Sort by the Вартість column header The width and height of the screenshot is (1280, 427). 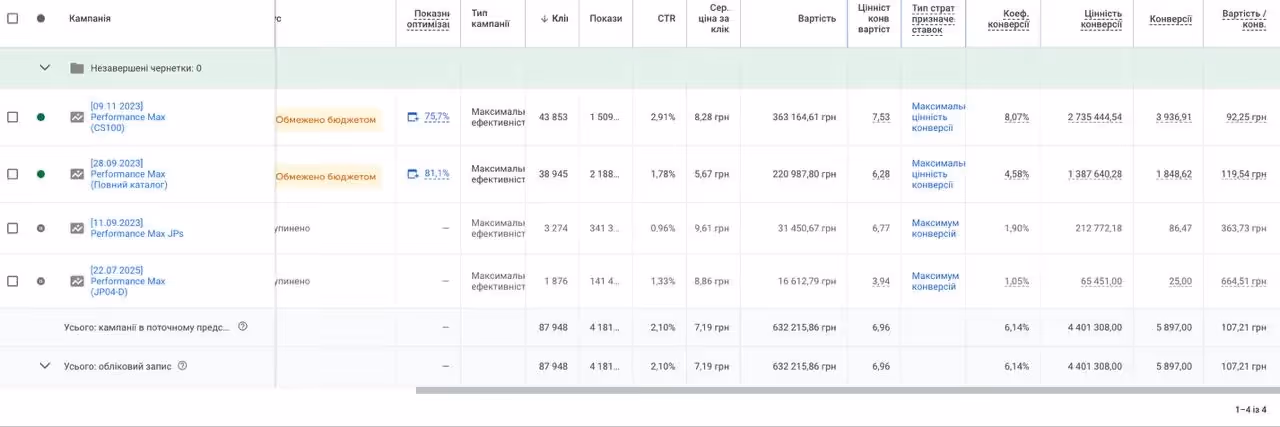pos(817,18)
